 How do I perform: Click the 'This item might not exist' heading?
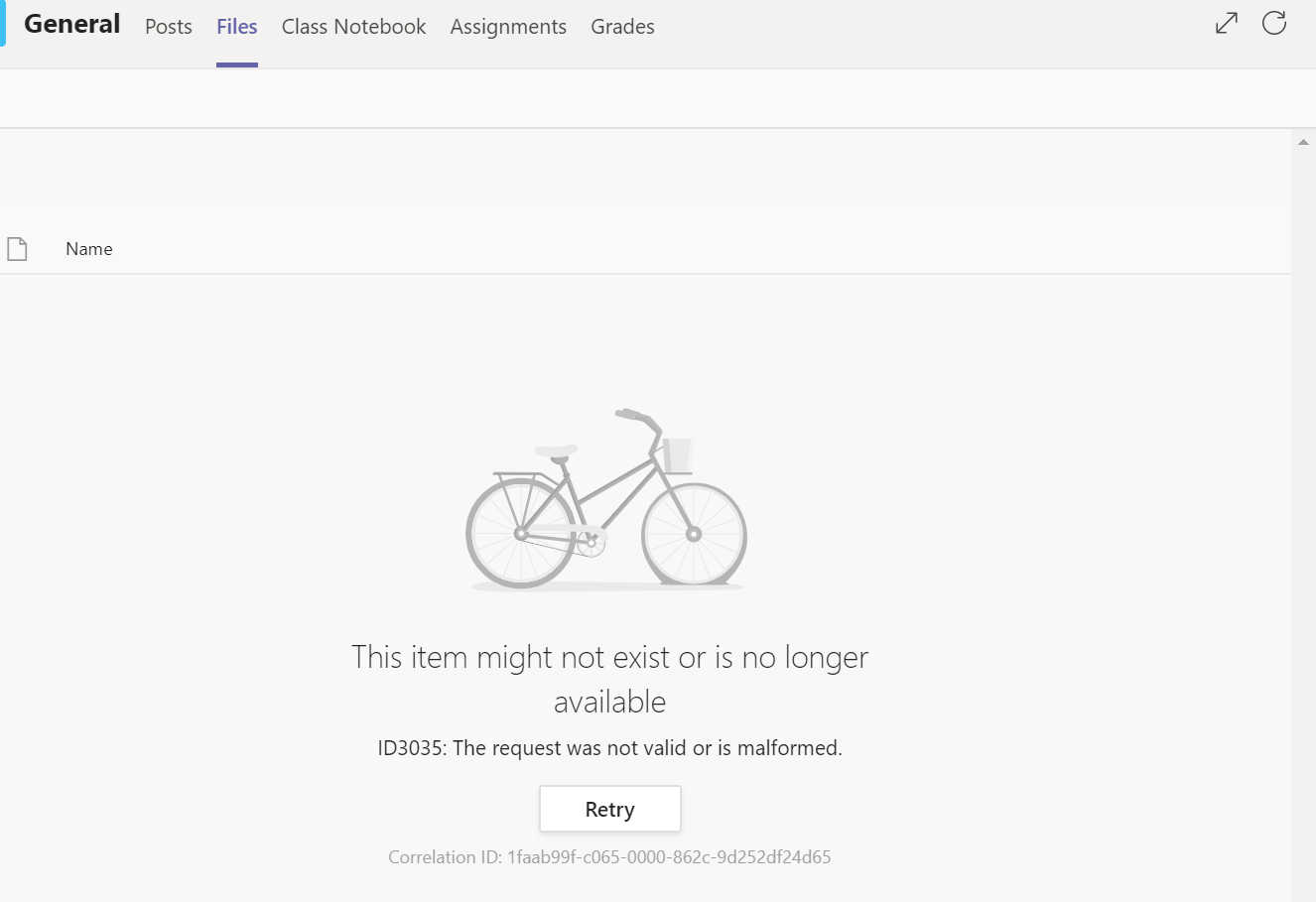[x=610, y=679]
